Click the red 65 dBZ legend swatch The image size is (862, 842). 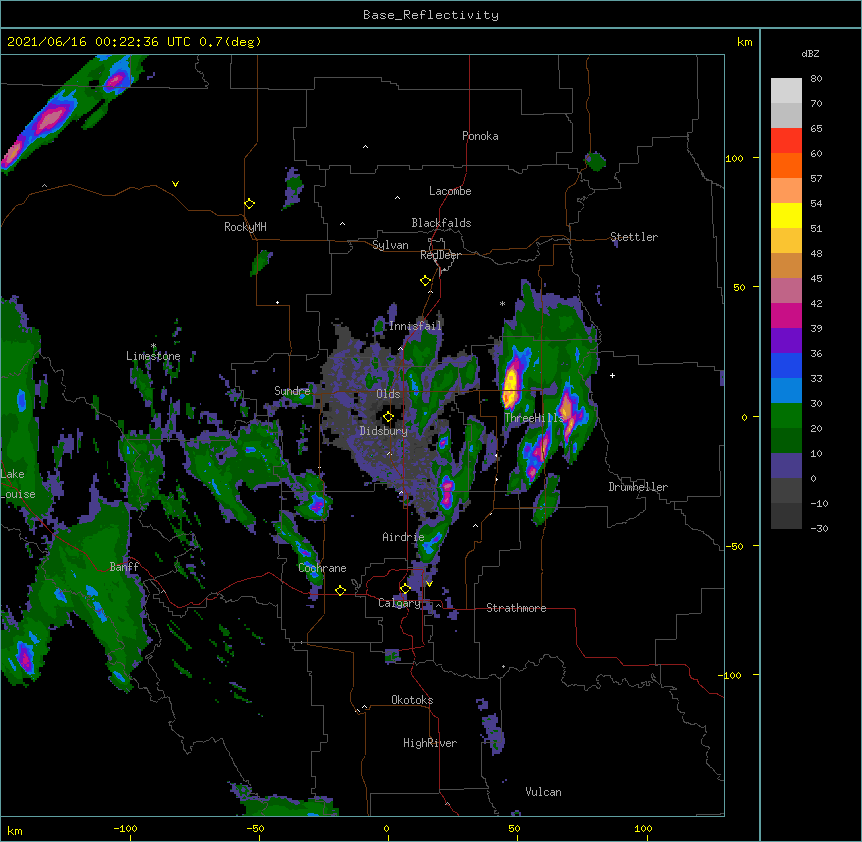click(x=786, y=141)
